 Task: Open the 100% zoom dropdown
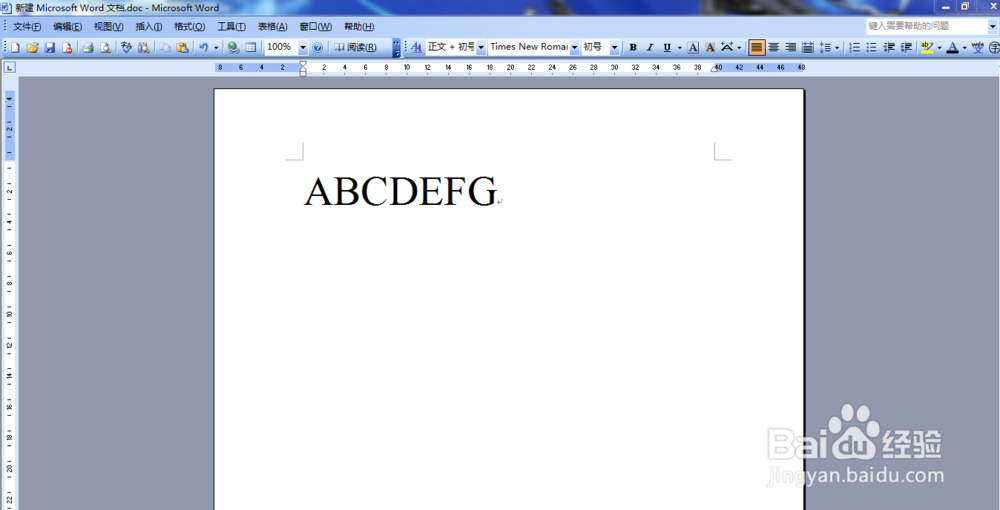point(303,47)
